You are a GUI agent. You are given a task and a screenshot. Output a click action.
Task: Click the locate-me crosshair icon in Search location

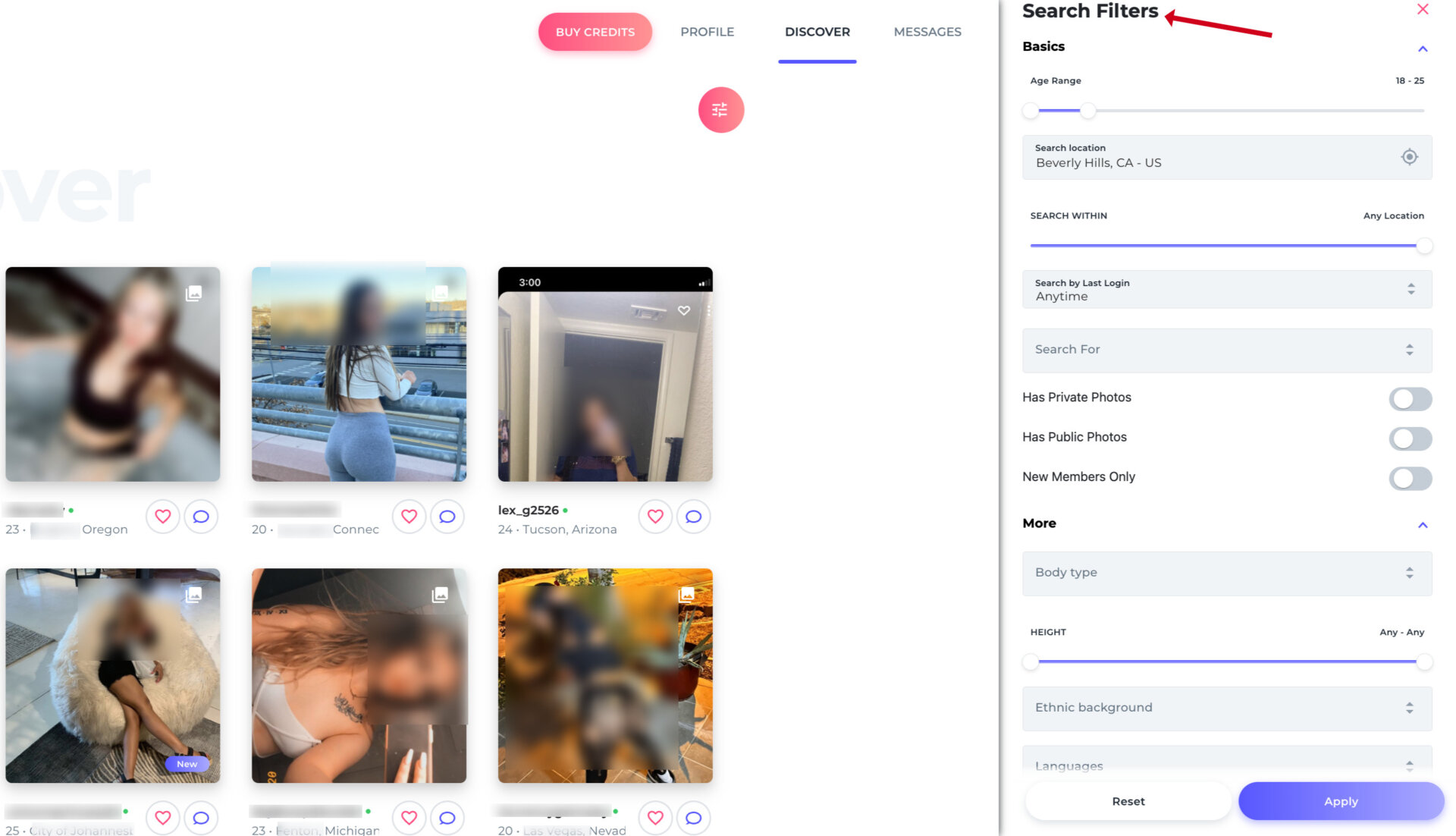pyautogui.click(x=1409, y=157)
